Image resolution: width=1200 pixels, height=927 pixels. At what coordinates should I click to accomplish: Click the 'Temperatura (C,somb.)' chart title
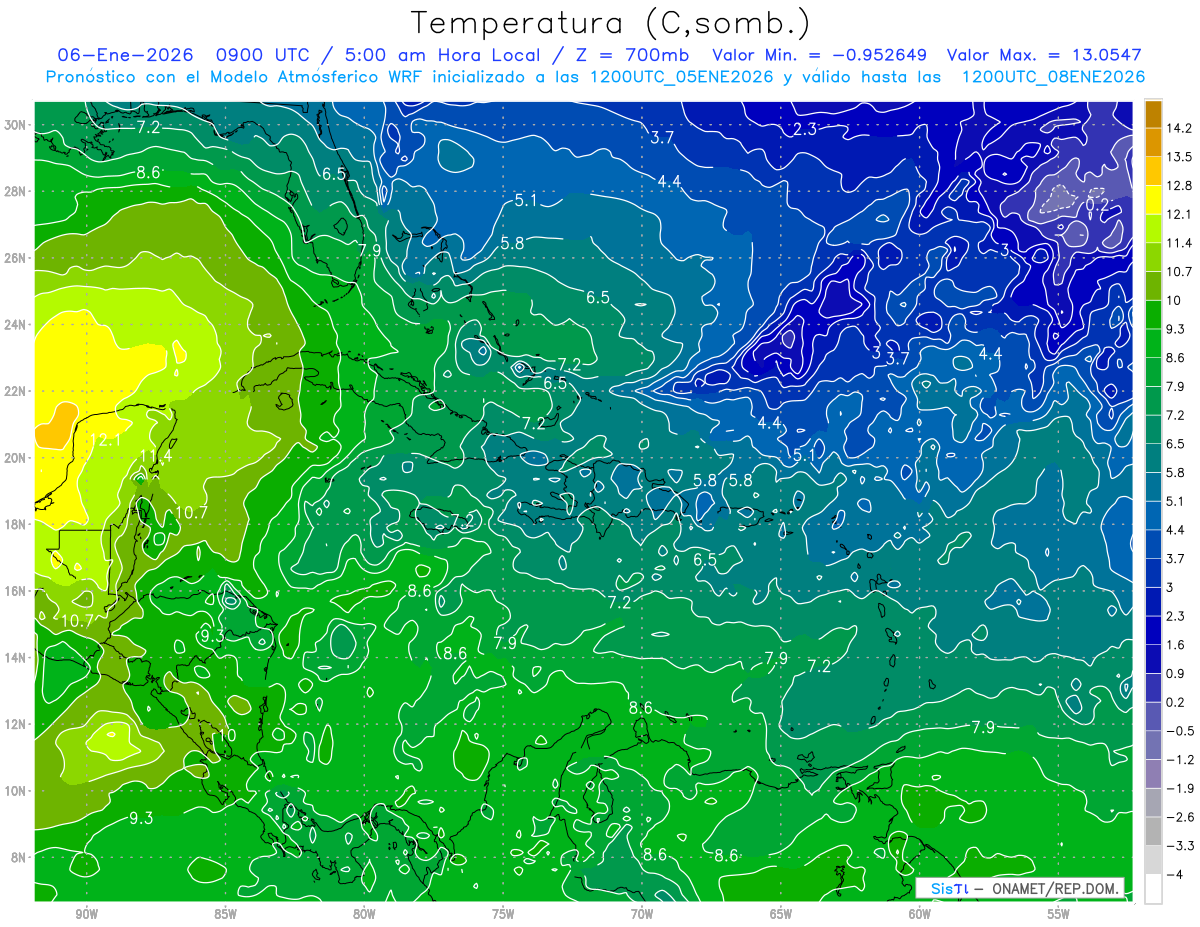610,23
